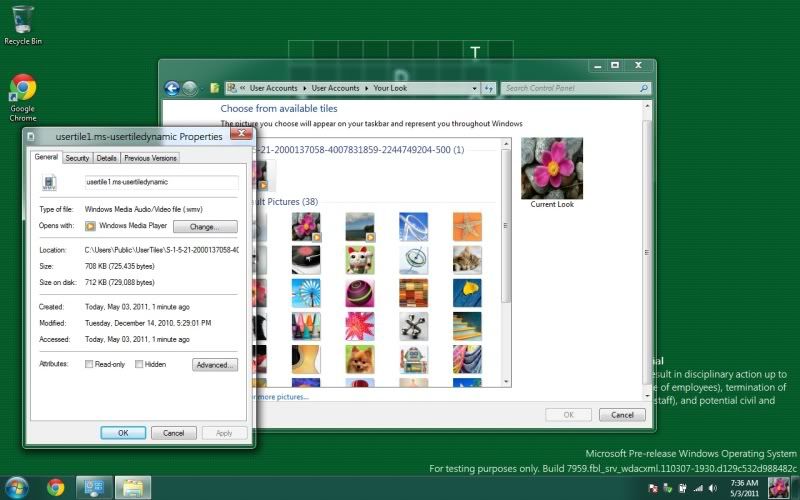The image size is (800, 500).
Task: Click the user tile in system tray
Action: 778,487
